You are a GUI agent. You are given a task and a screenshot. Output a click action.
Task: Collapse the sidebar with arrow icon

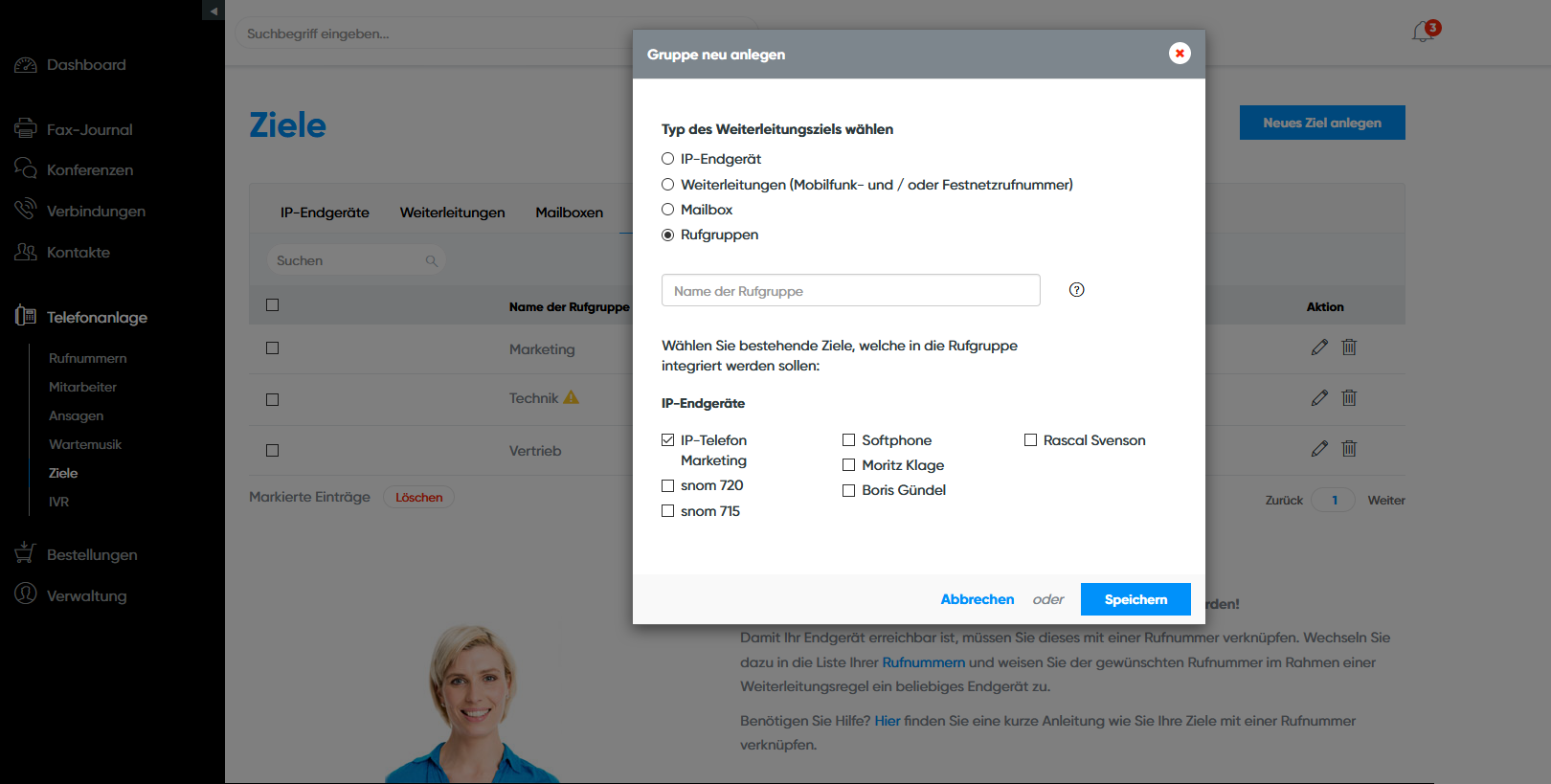click(x=214, y=11)
